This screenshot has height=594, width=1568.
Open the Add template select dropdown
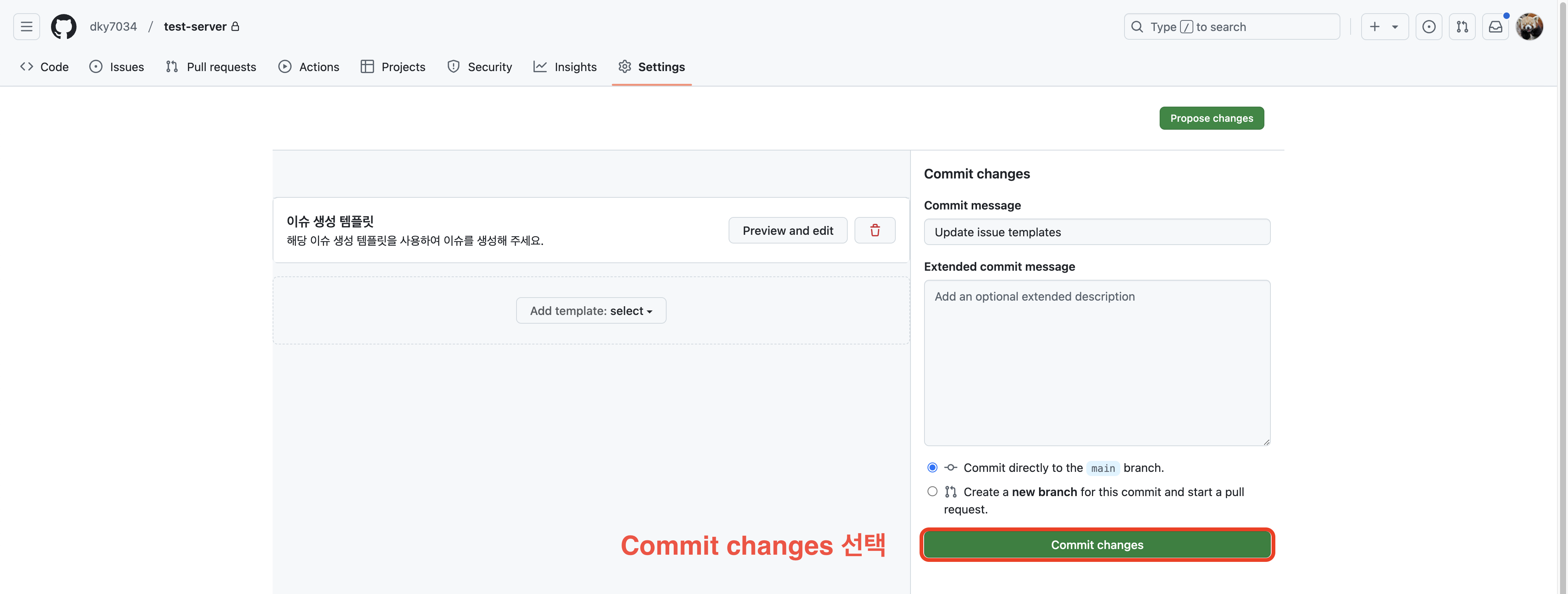tap(591, 311)
